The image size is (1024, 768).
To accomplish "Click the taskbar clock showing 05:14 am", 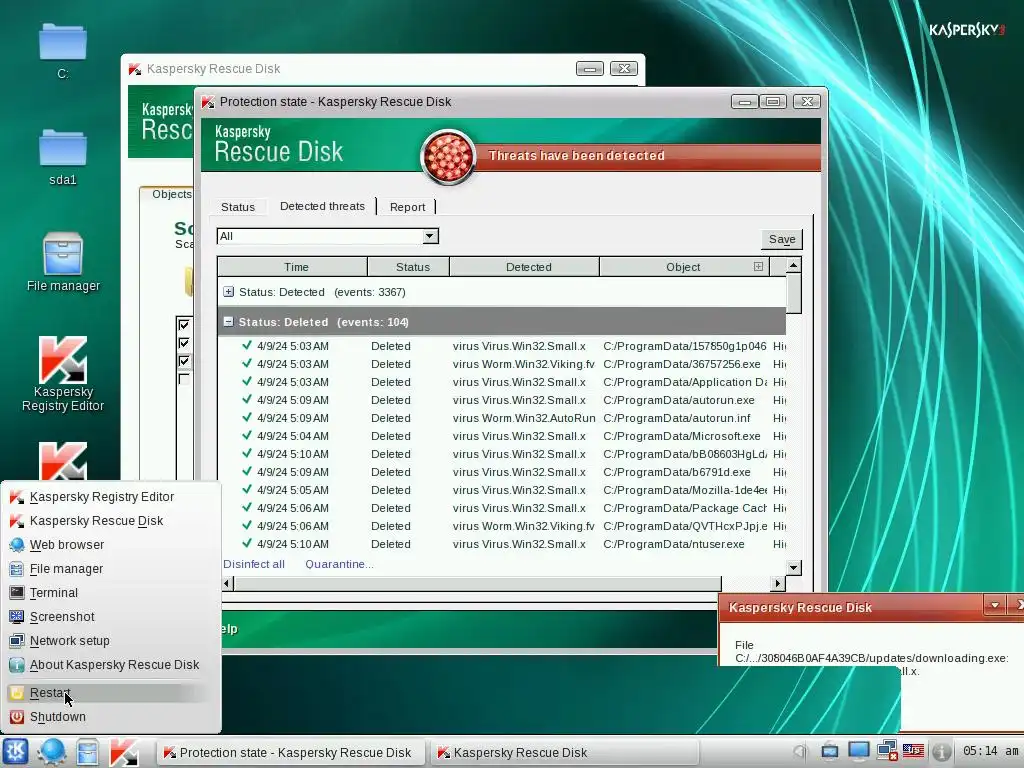I will pos(990,751).
